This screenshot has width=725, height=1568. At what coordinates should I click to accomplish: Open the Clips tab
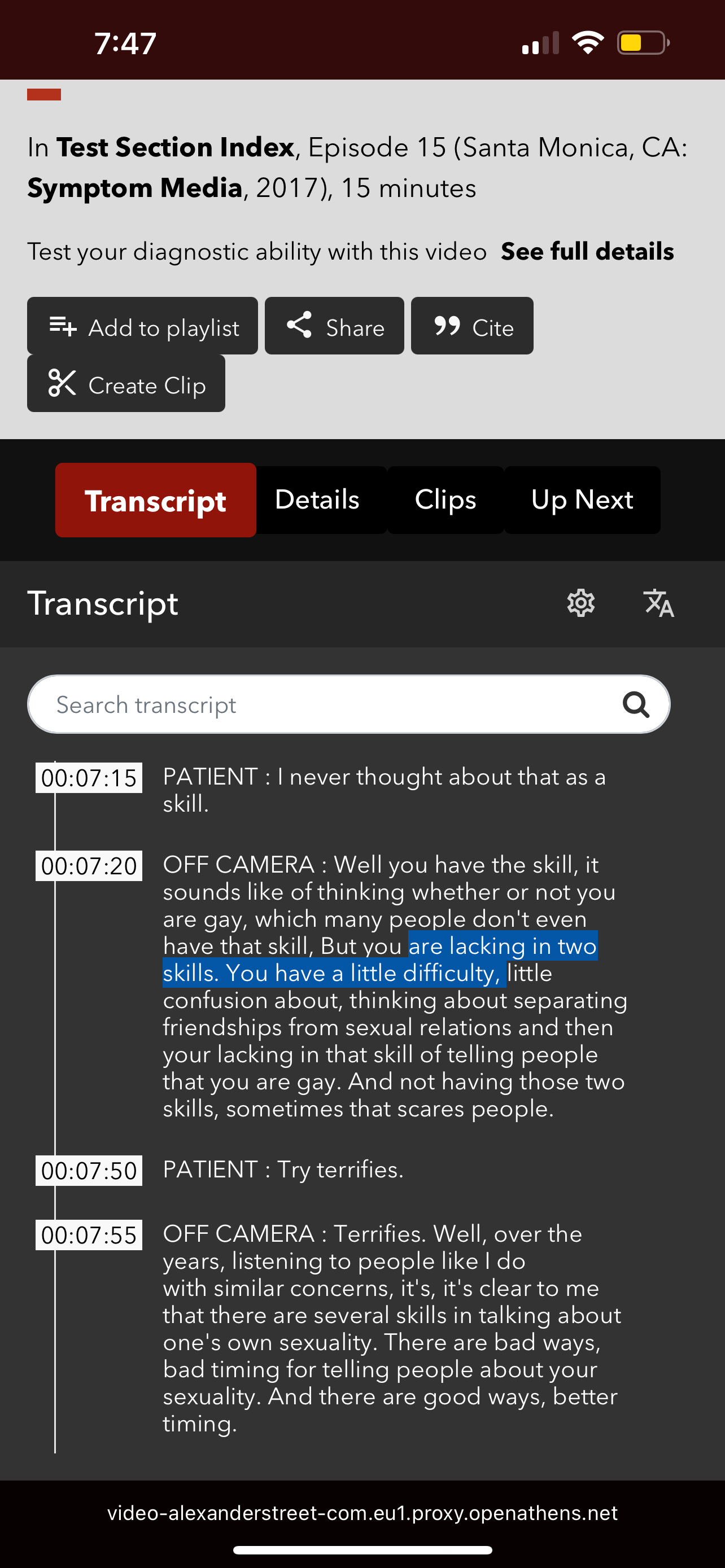click(x=445, y=500)
